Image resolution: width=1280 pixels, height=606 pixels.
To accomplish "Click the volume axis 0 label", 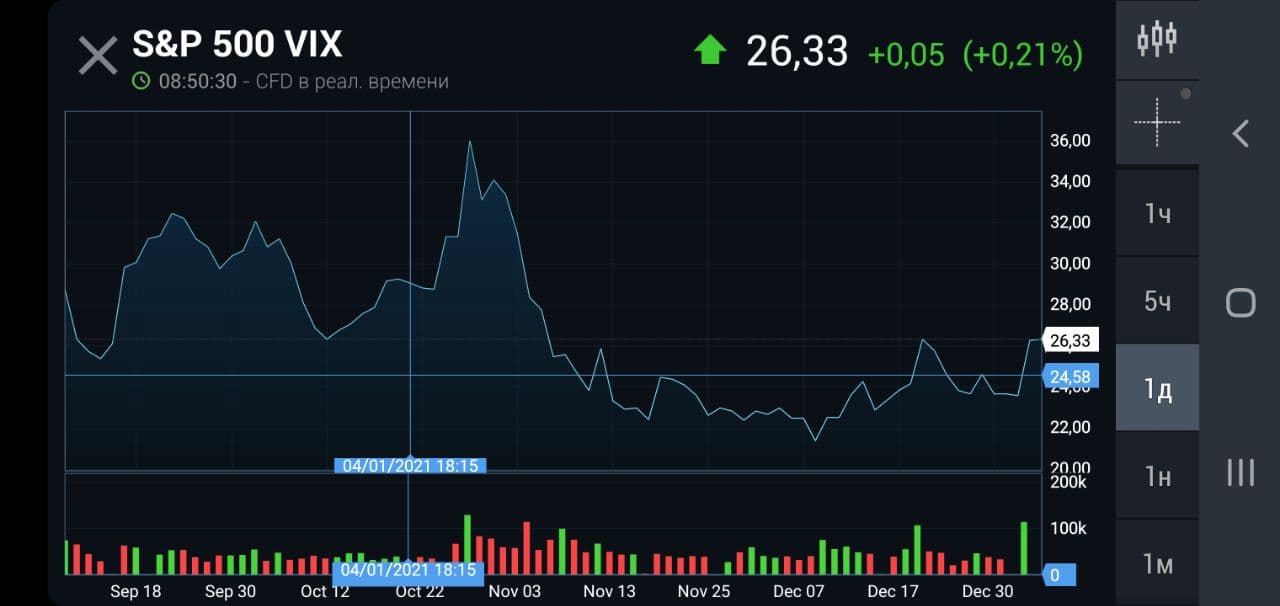I will (x=1060, y=575).
